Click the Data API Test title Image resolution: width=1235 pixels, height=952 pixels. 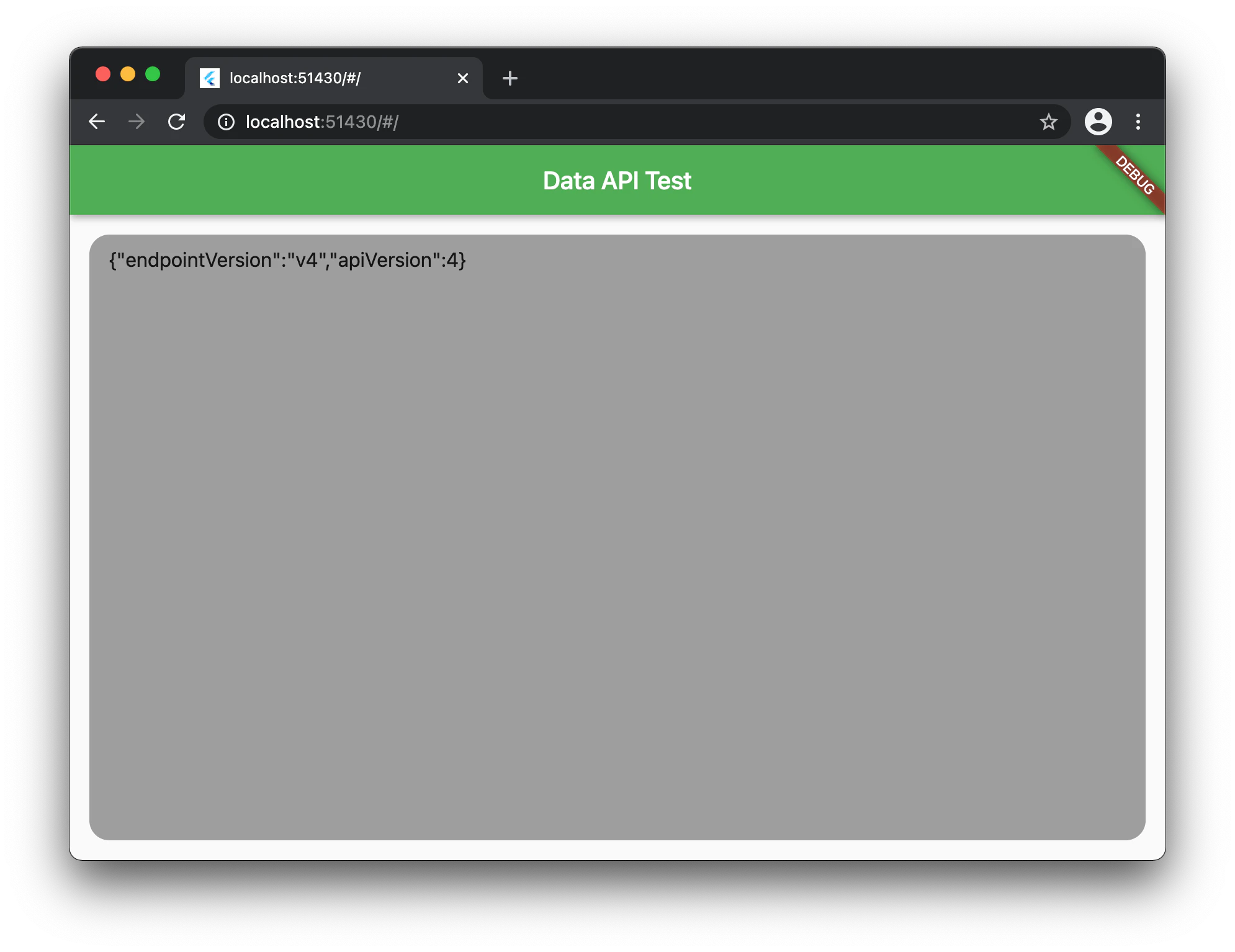617,181
